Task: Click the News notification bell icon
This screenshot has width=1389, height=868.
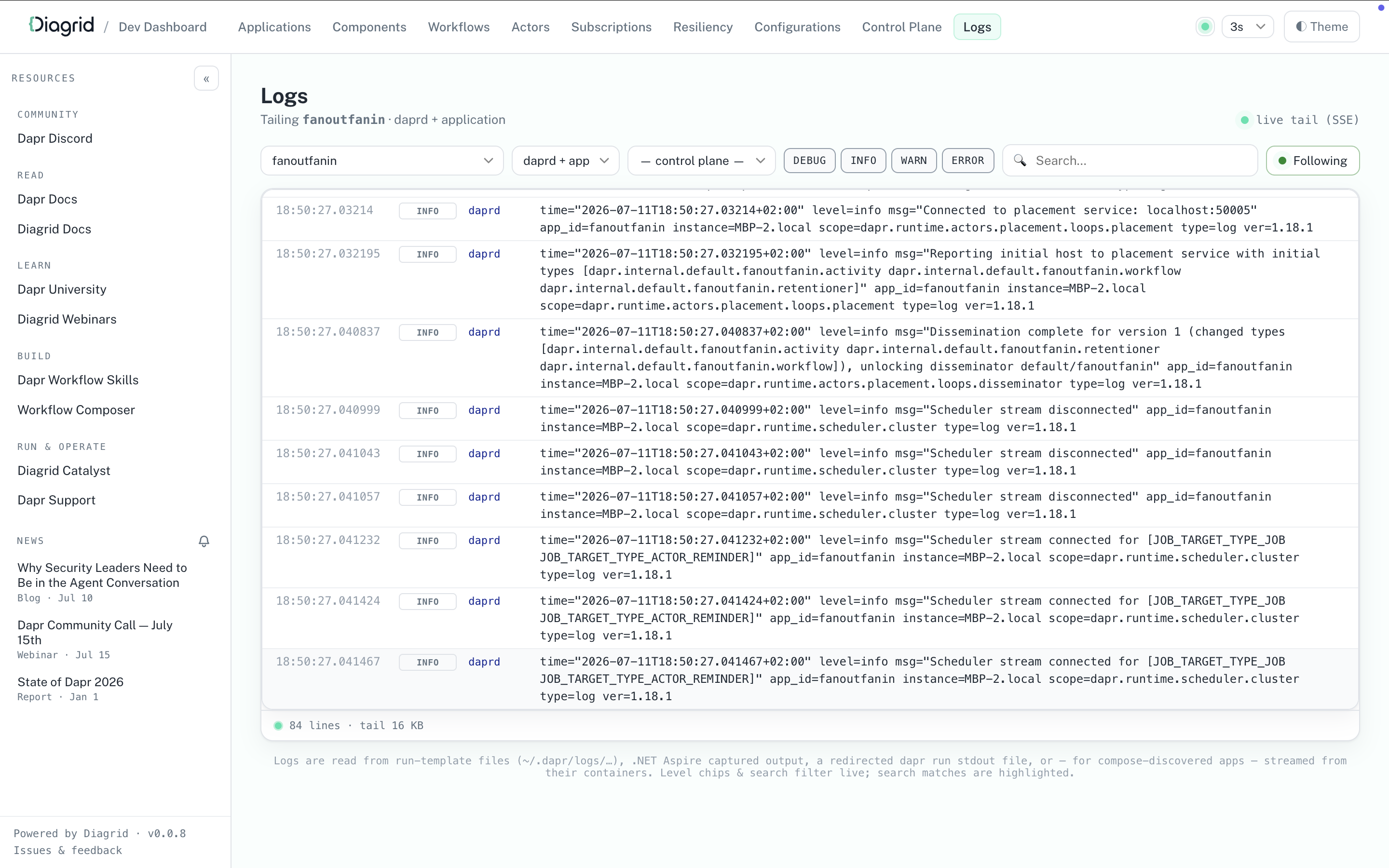Action: [204, 541]
